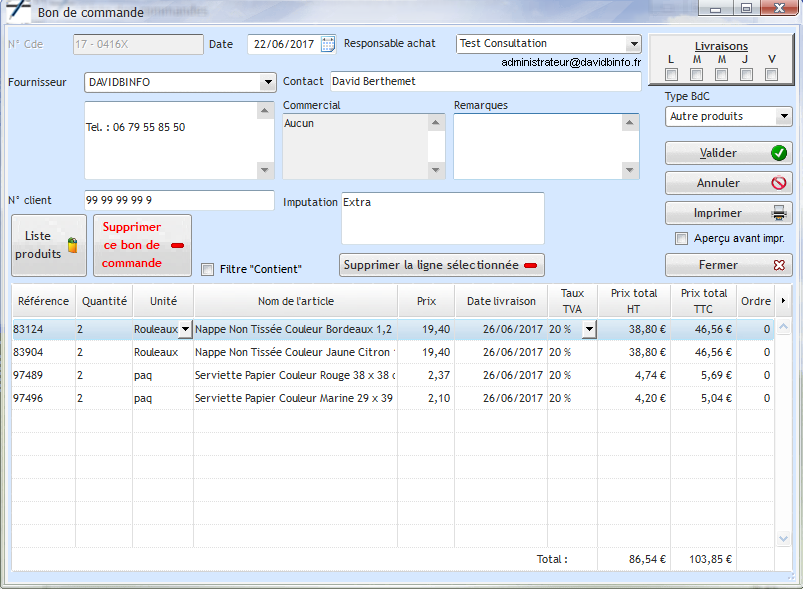Enable the Filtre "Contient" checkbox
The height and width of the screenshot is (589, 803).
tap(208, 269)
